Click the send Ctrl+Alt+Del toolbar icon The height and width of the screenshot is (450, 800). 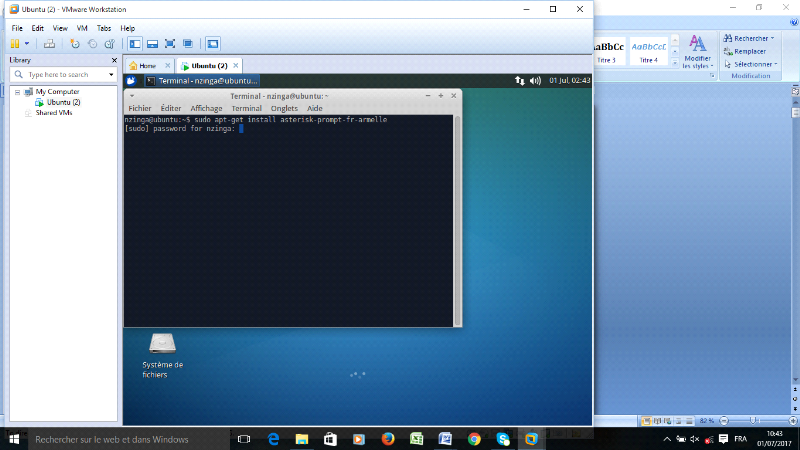(49, 44)
